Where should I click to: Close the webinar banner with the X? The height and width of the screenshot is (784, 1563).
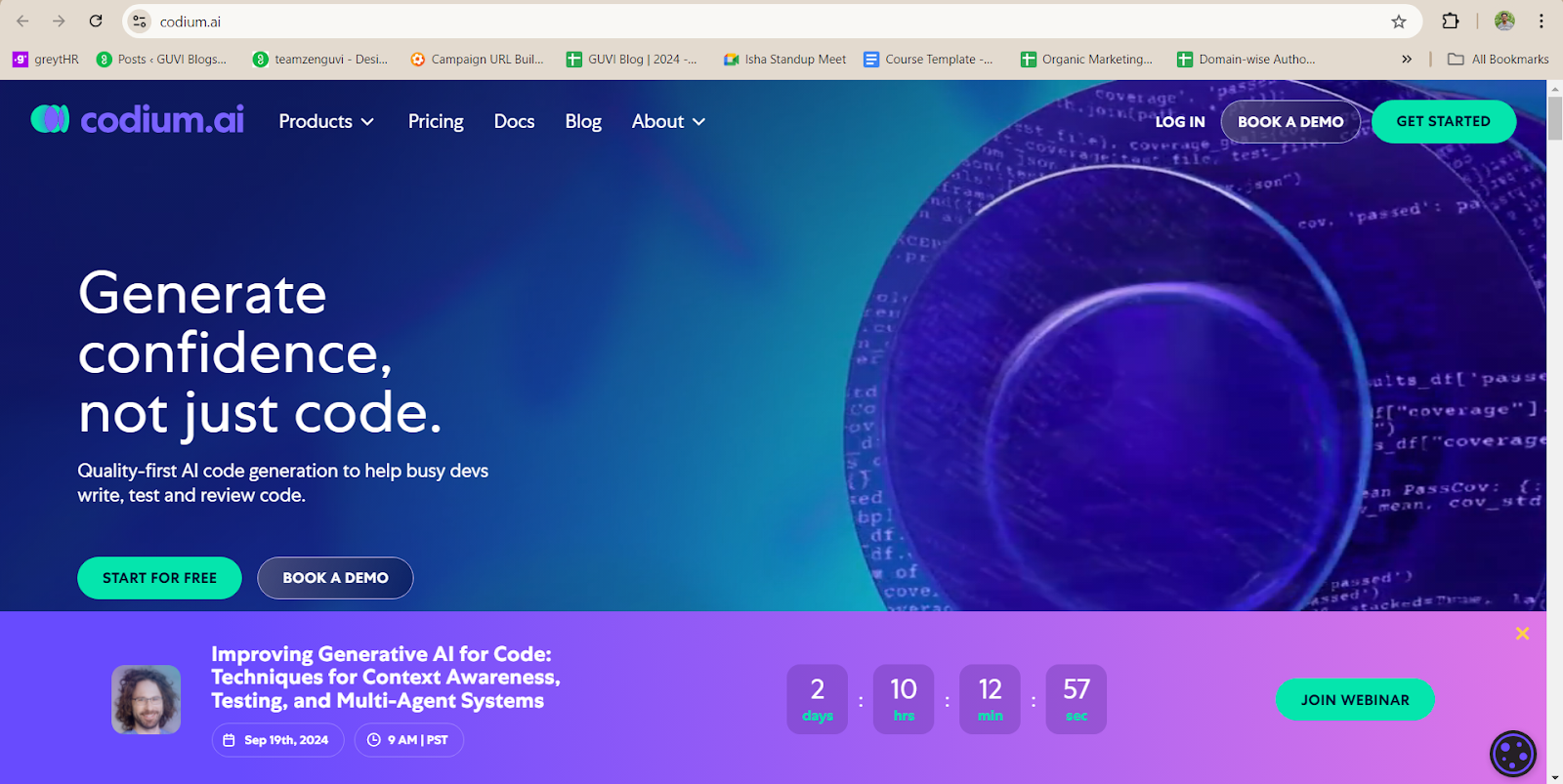pos(1522,634)
